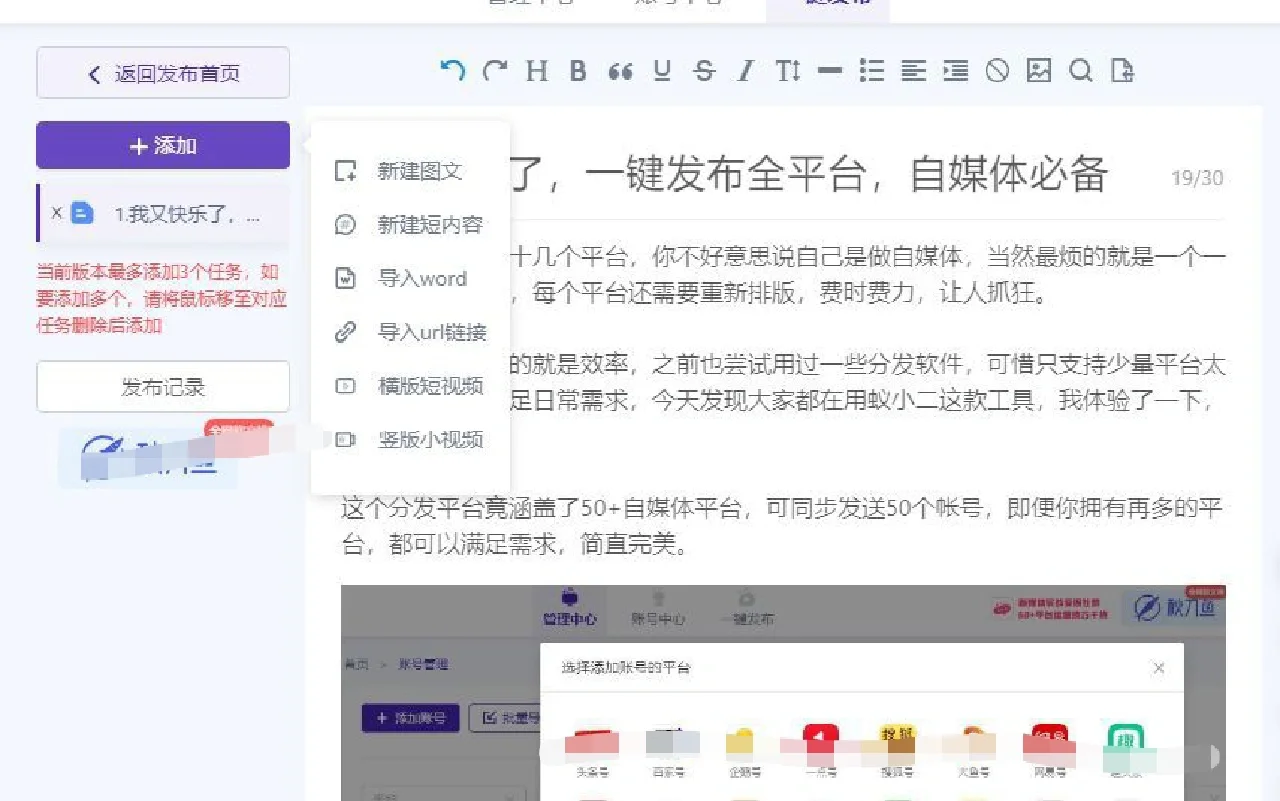Open the font size (Tt) icon

point(788,71)
